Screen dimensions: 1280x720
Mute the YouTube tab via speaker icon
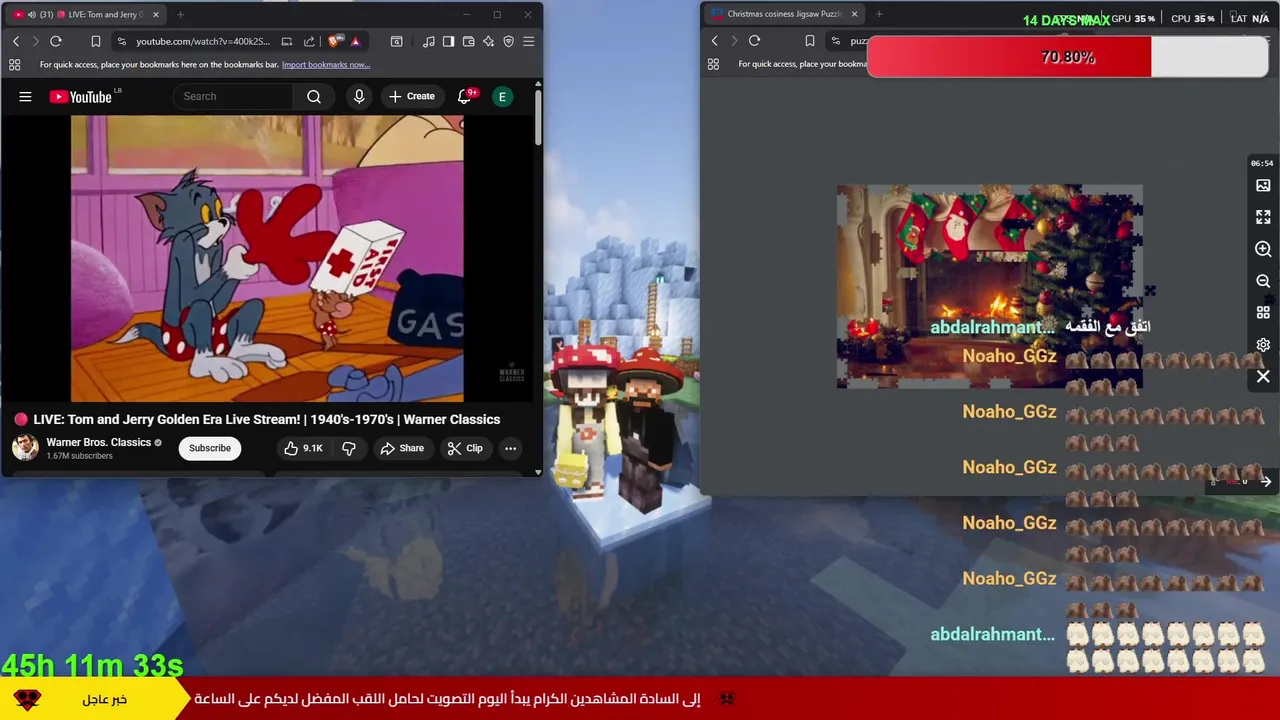pyautogui.click(x=32, y=14)
